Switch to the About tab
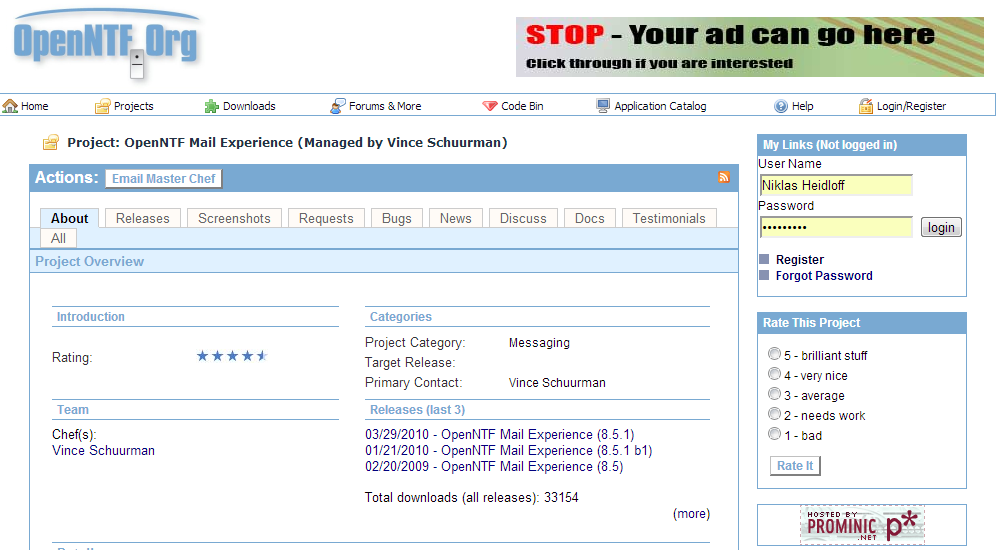Viewport: 1002px width, 550px height. click(x=70, y=218)
